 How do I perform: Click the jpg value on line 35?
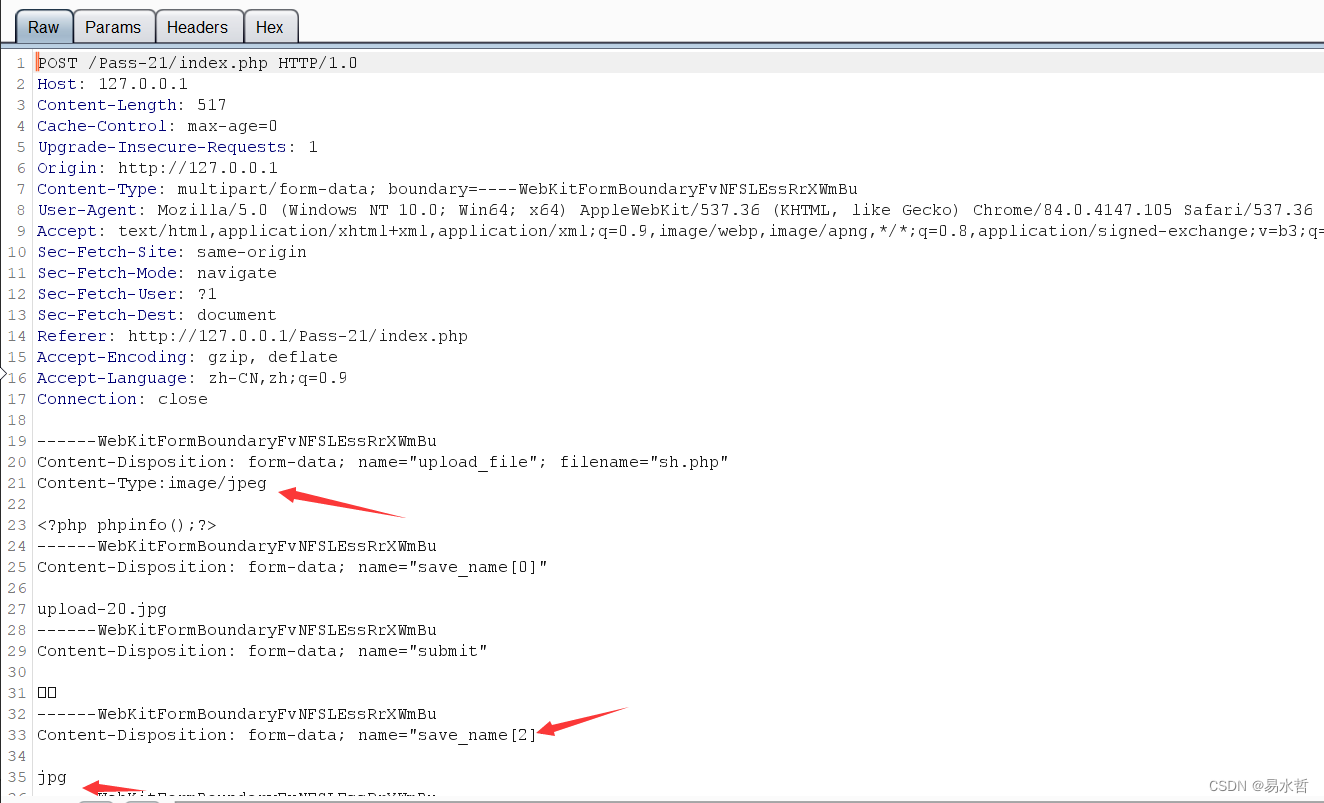point(52,777)
